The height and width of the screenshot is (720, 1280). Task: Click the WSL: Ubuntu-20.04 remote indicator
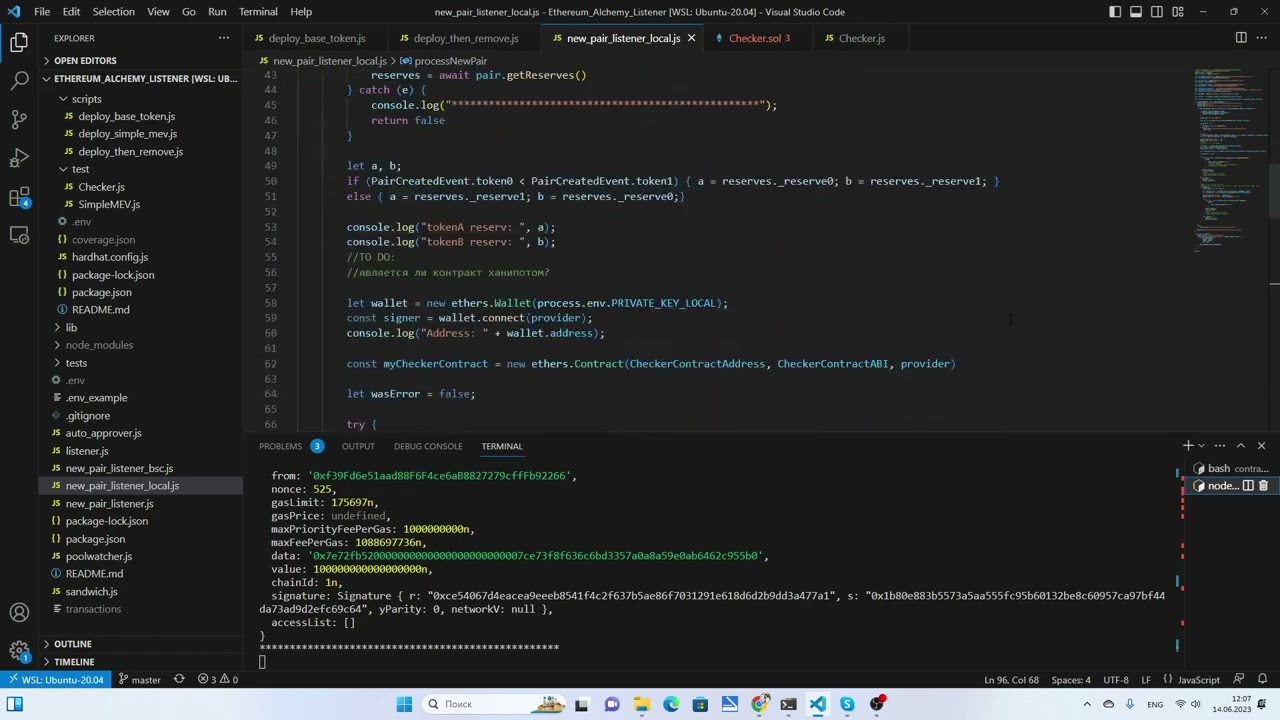[x=55, y=680]
